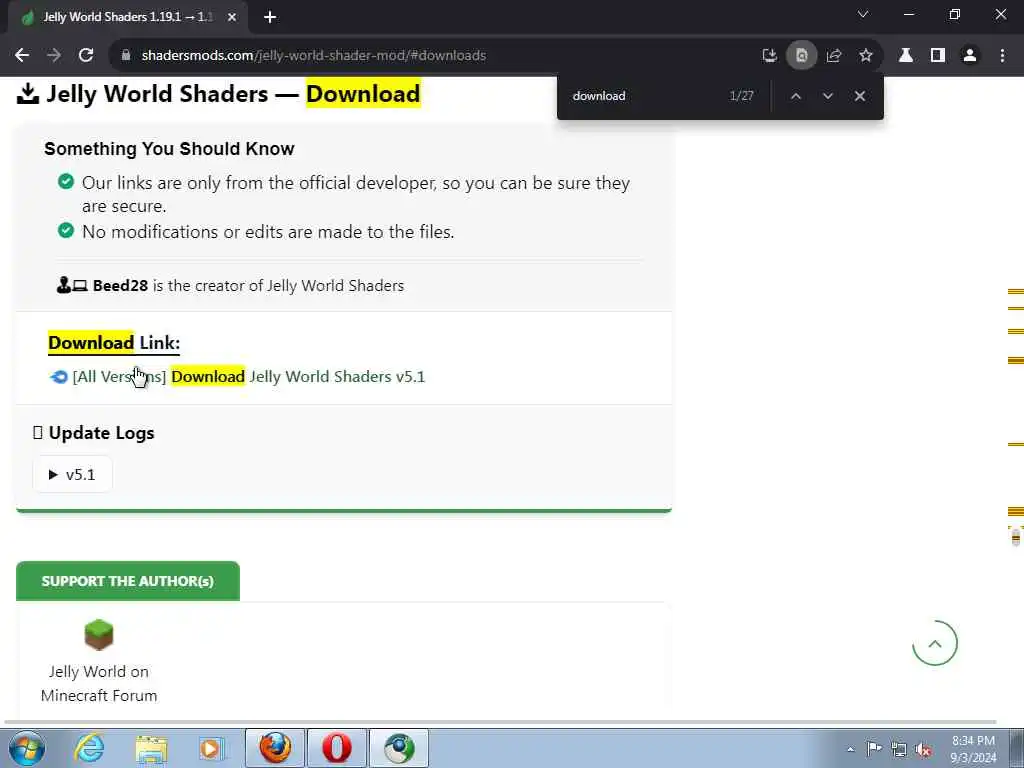Click the blue icon before All Versions
Image resolution: width=1024 pixels, height=768 pixels.
[x=59, y=377]
